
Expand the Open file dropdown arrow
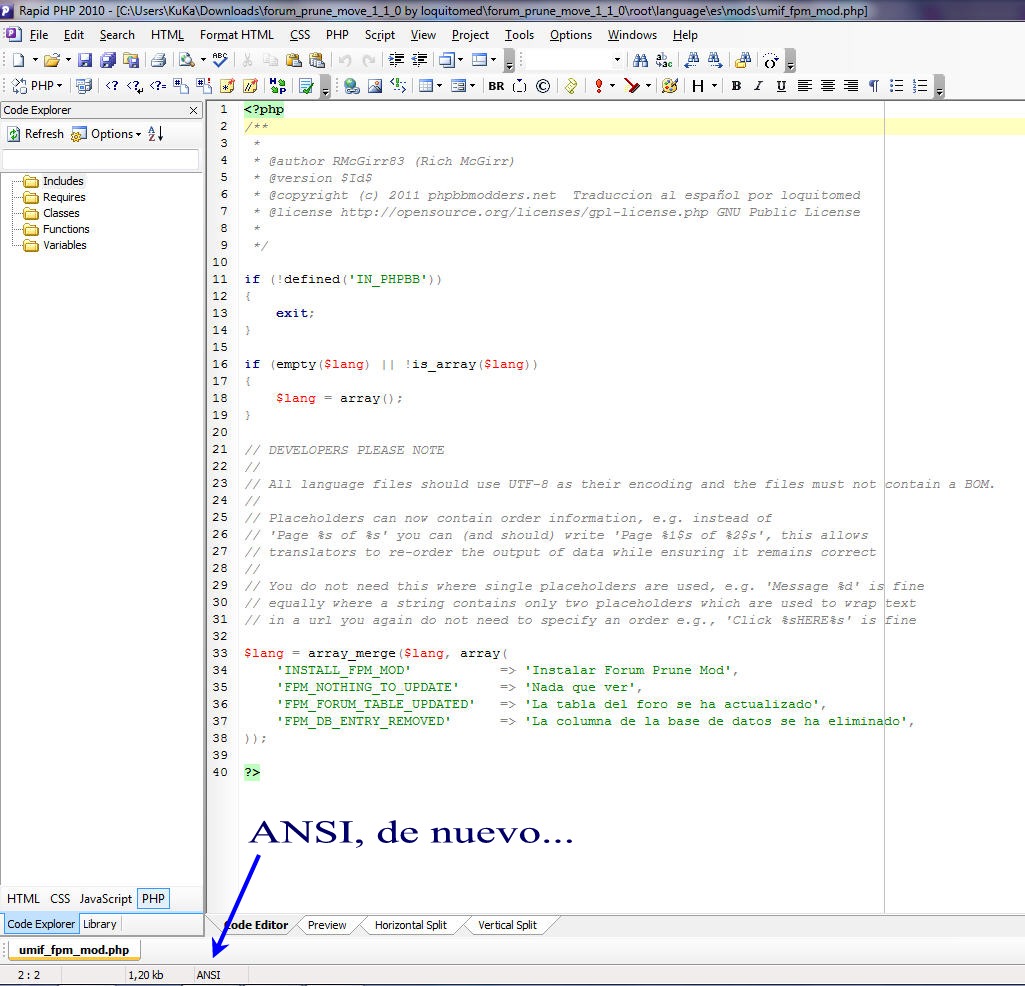(x=68, y=60)
